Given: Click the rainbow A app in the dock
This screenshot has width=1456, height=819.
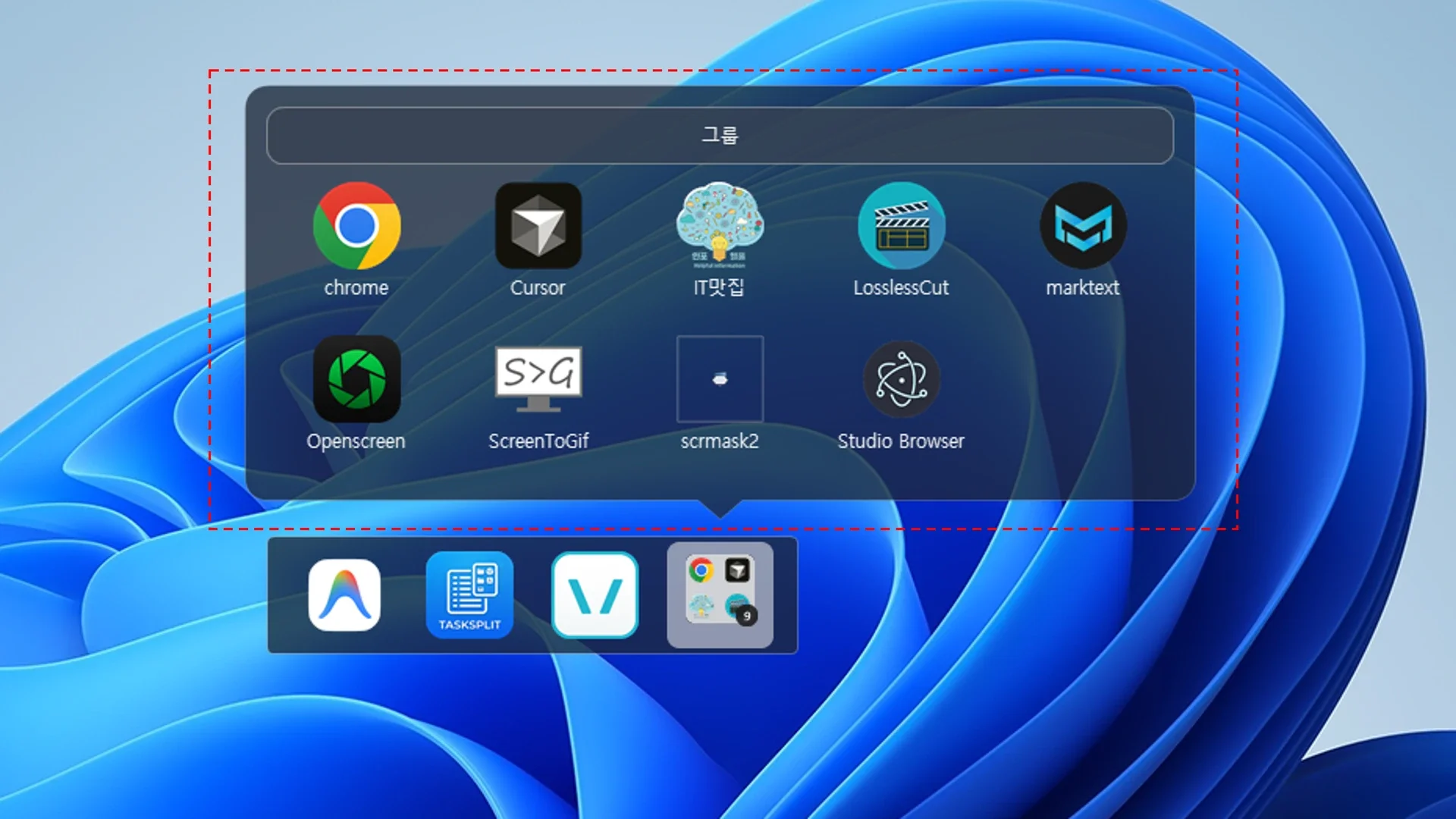Looking at the screenshot, I should click(x=344, y=595).
